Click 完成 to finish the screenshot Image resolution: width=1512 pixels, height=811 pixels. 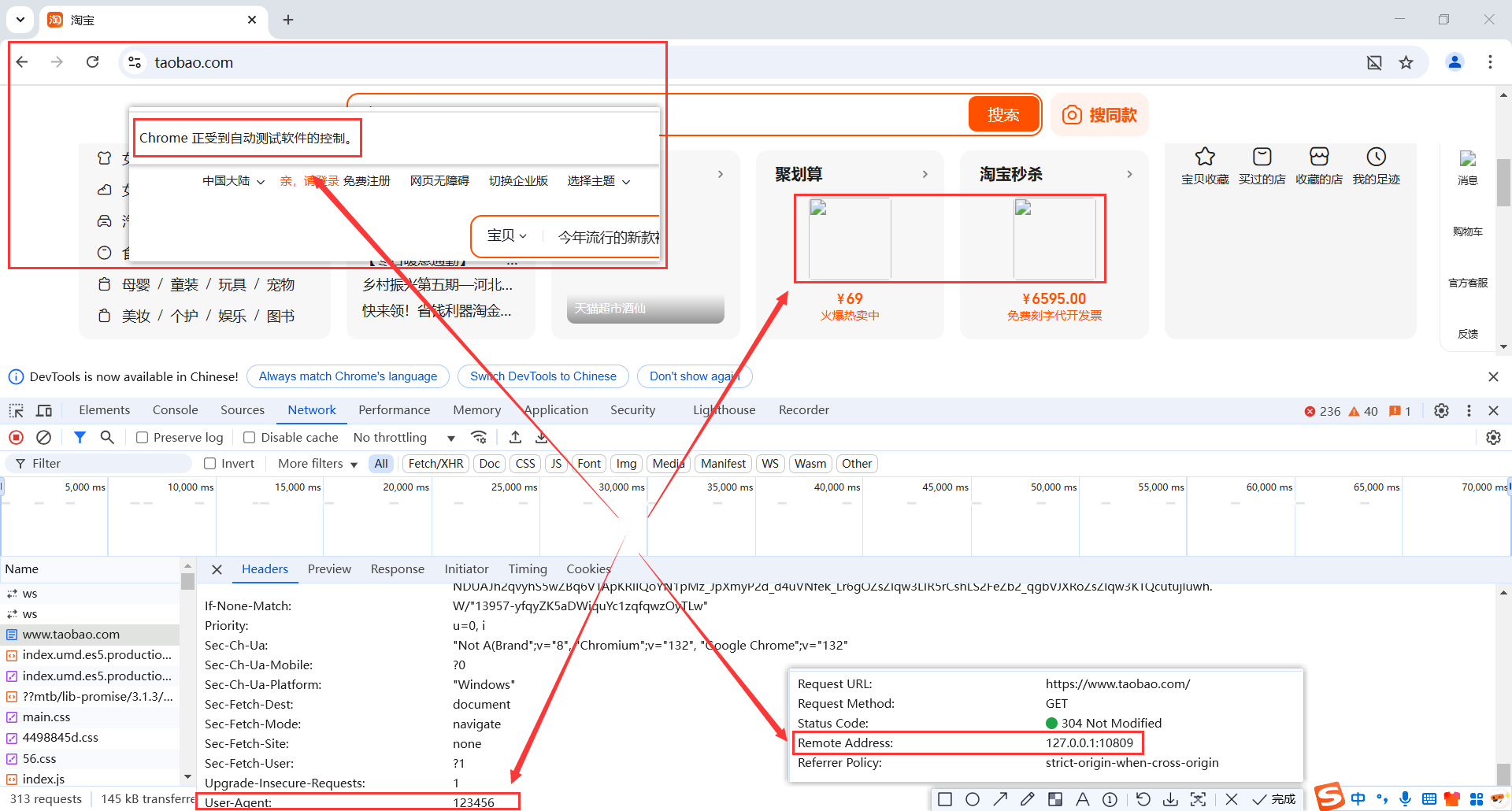tap(1275, 799)
